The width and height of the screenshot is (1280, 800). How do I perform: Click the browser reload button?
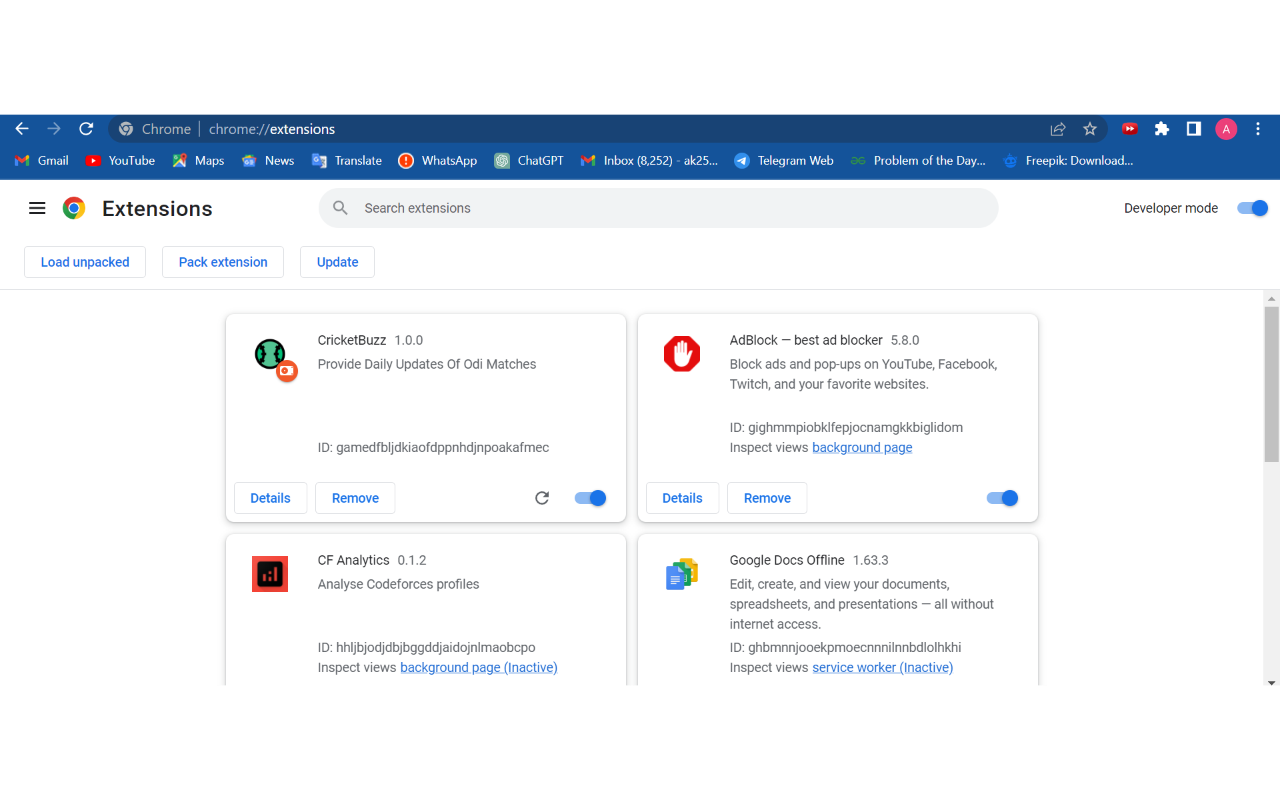[86, 129]
